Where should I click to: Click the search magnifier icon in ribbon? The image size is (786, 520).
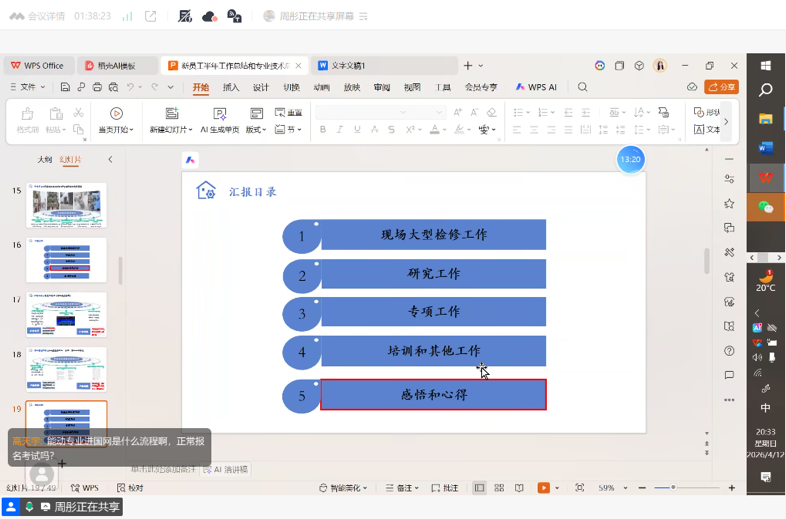[x=582, y=87]
